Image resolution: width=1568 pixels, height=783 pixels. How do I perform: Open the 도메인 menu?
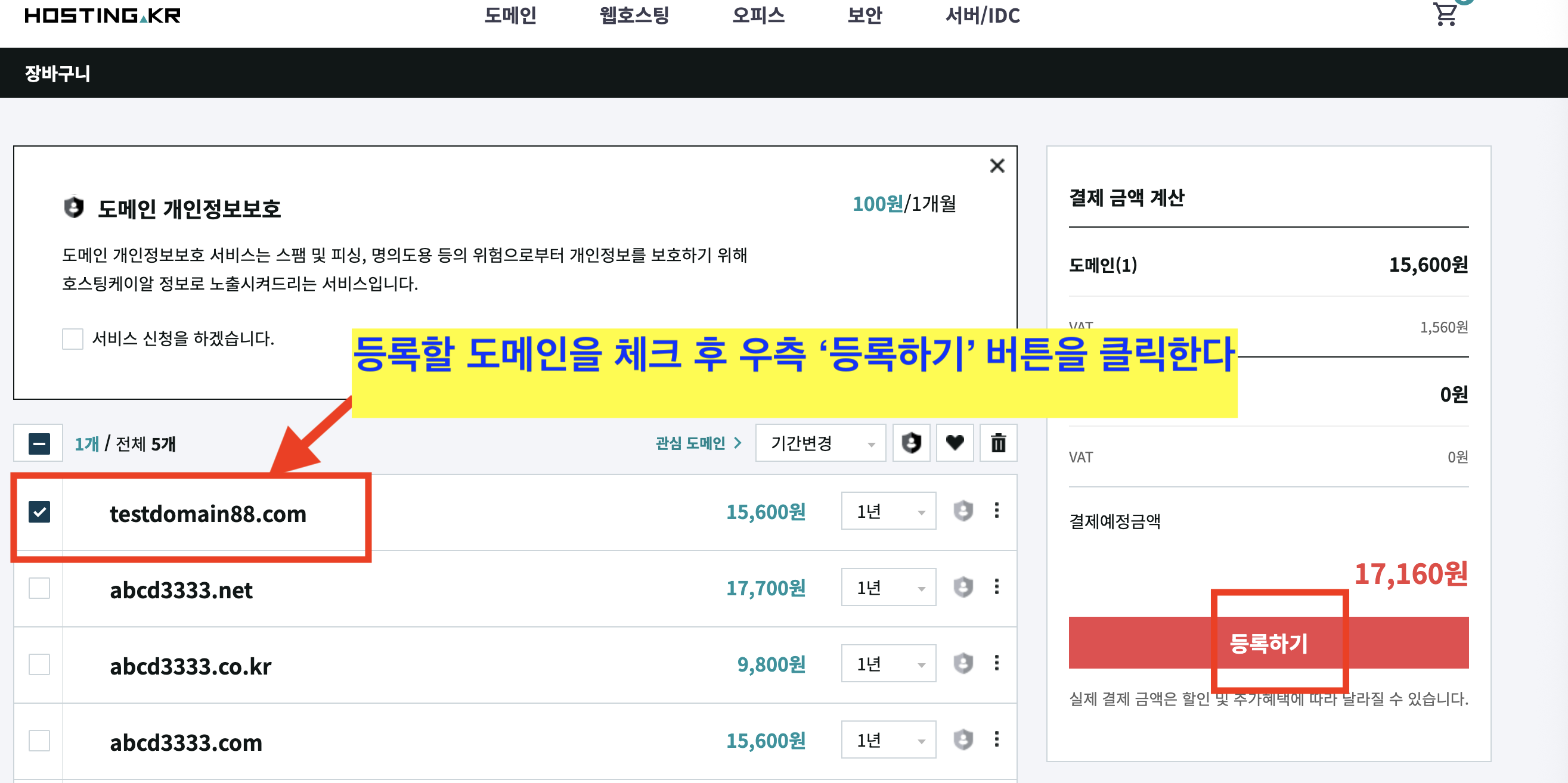tap(511, 16)
